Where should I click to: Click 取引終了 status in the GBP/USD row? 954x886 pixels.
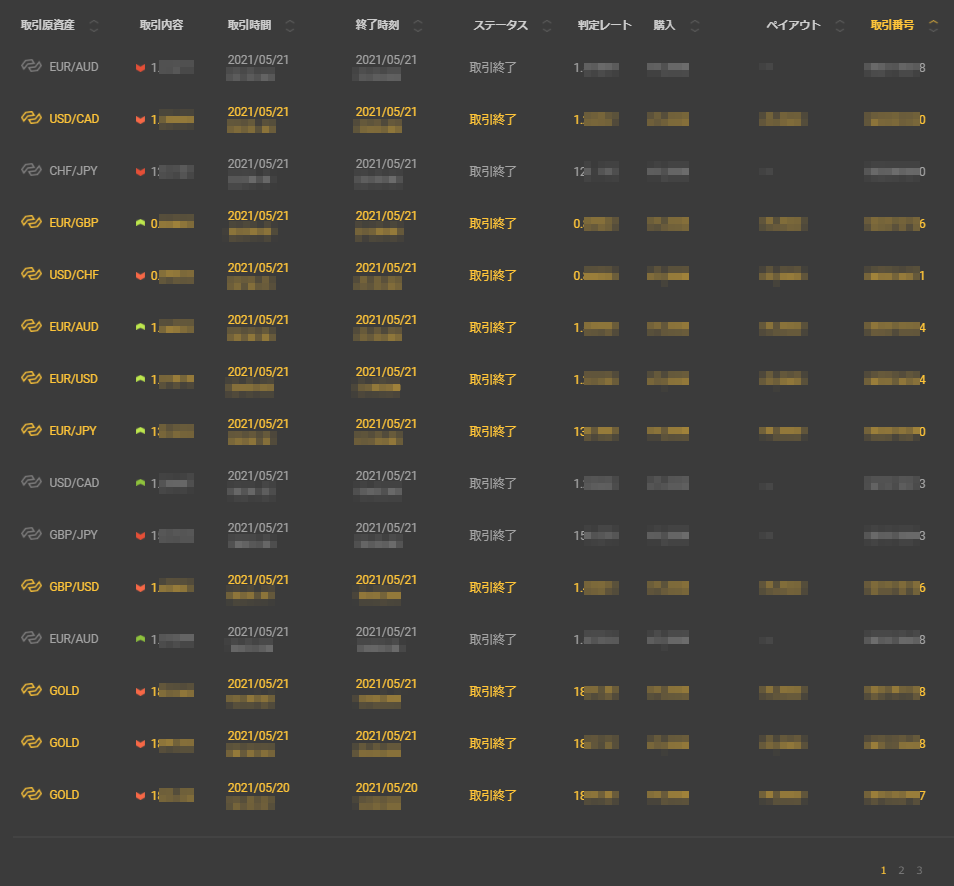[493, 587]
